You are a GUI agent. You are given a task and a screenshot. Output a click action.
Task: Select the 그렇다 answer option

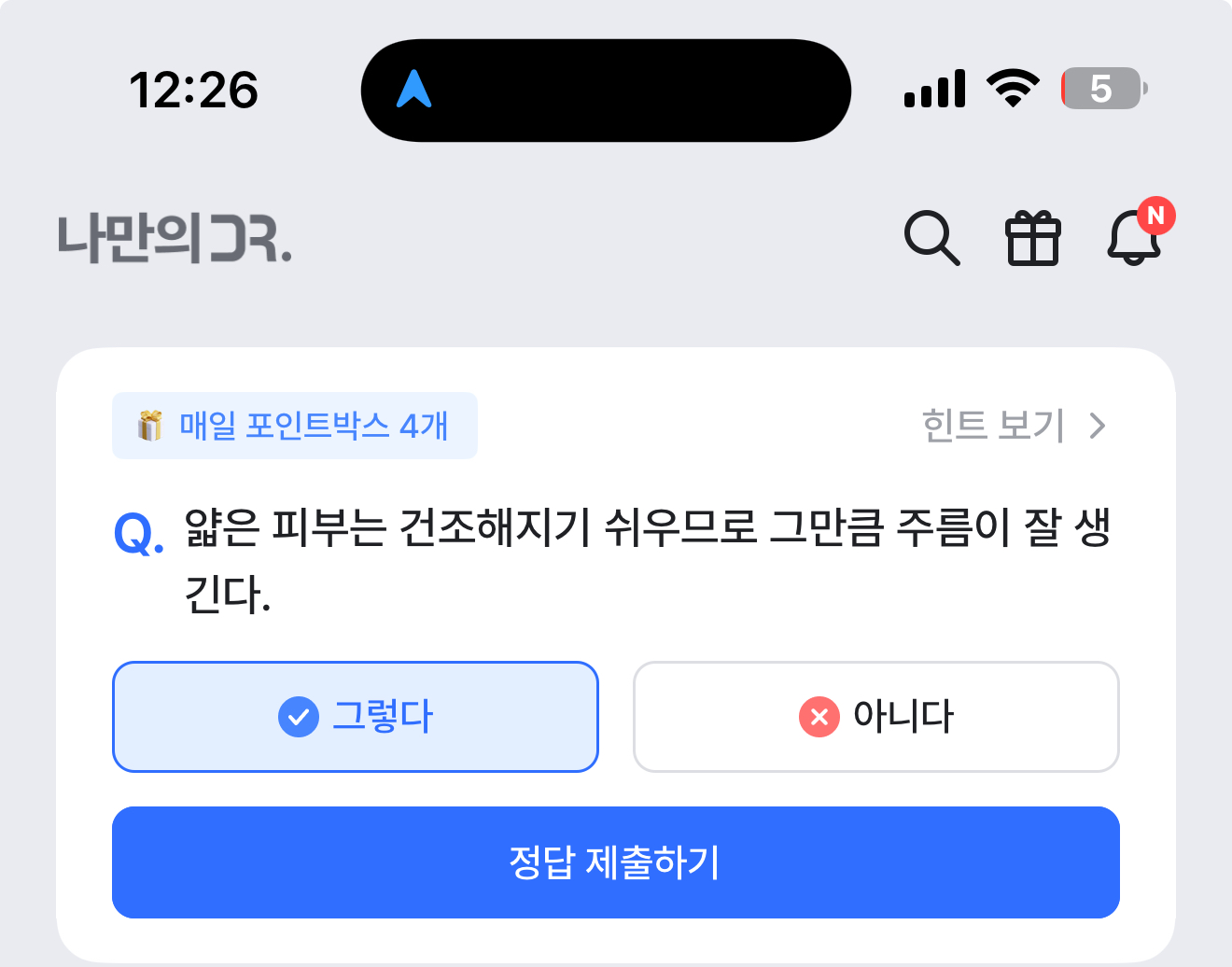click(356, 717)
